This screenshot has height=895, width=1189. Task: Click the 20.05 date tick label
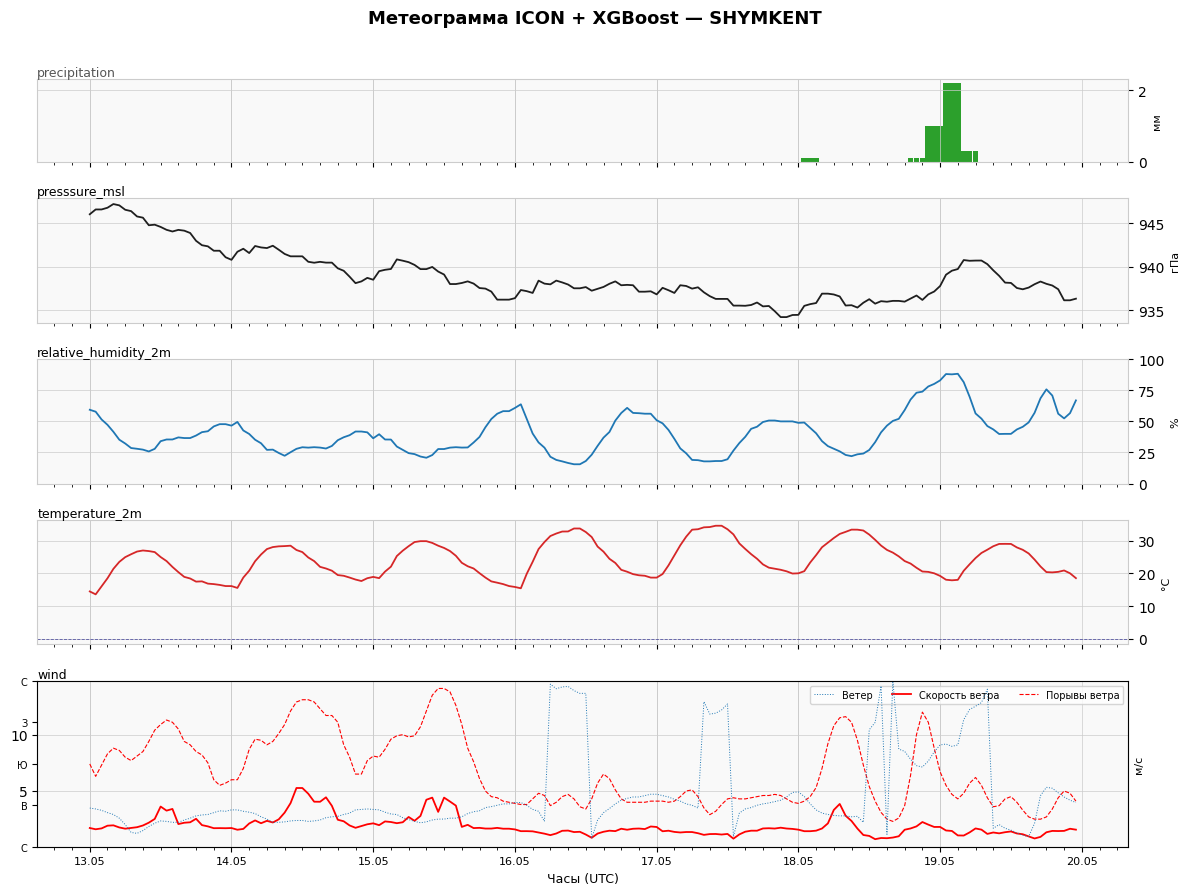click(x=1082, y=861)
